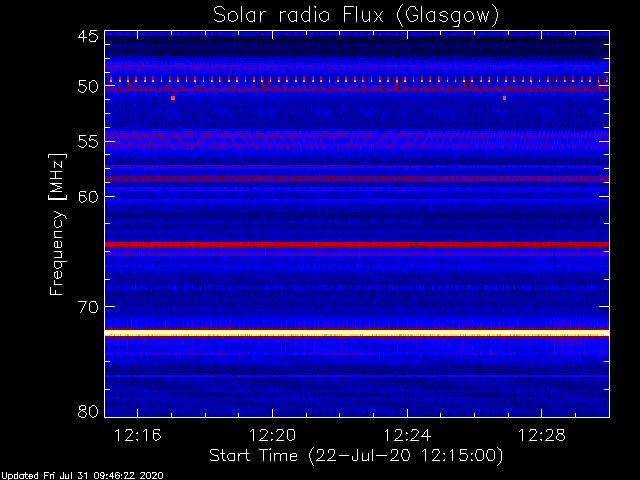
Task: Select the 80 MHz frequency axis label
Action: [88, 411]
